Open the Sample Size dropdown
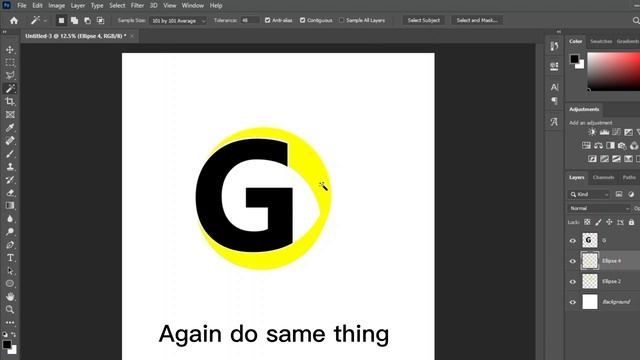 pos(178,20)
